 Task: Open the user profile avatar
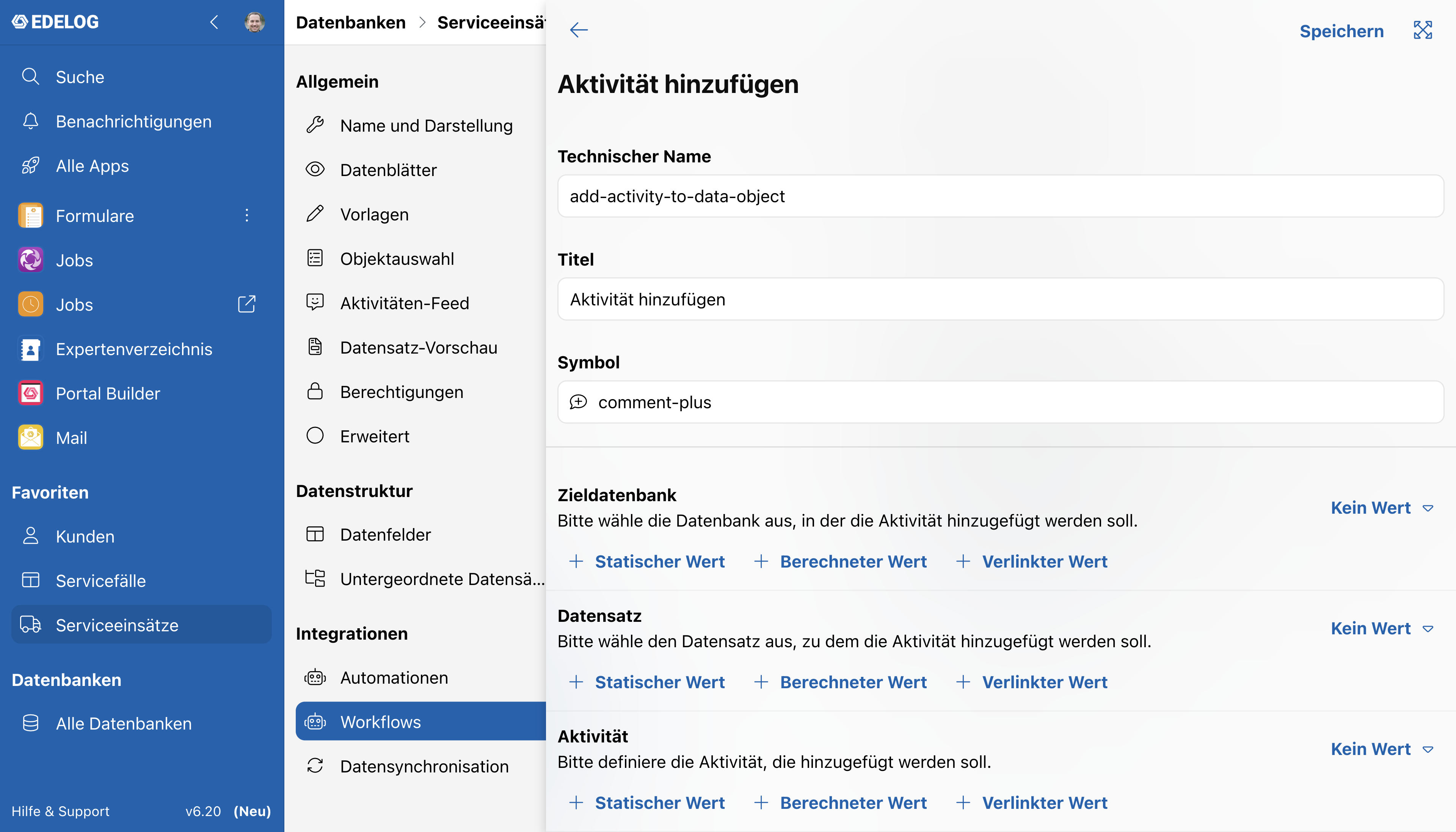pyautogui.click(x=255, y=22)
